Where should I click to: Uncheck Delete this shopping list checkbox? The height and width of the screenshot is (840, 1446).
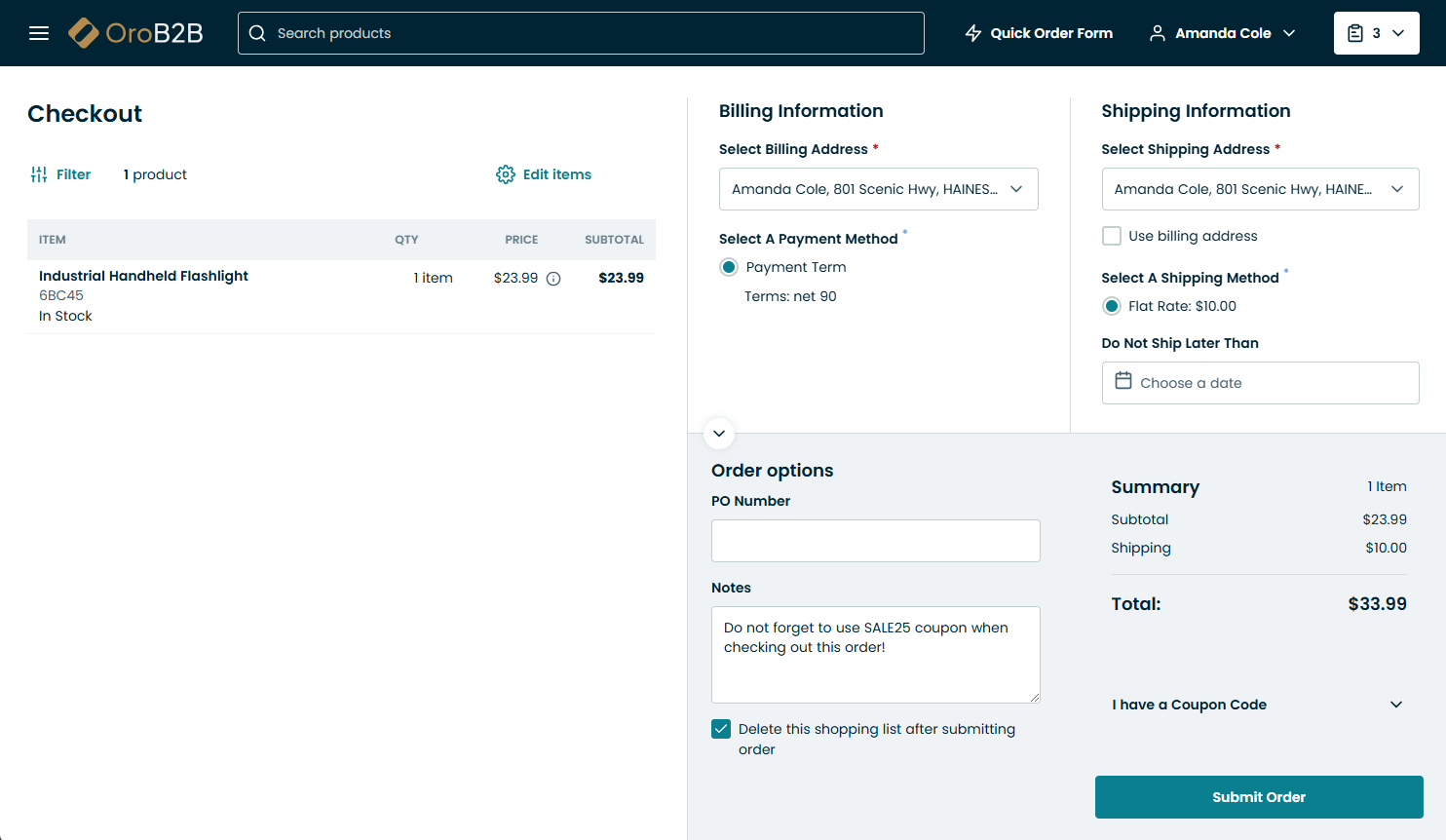[721, 729]
